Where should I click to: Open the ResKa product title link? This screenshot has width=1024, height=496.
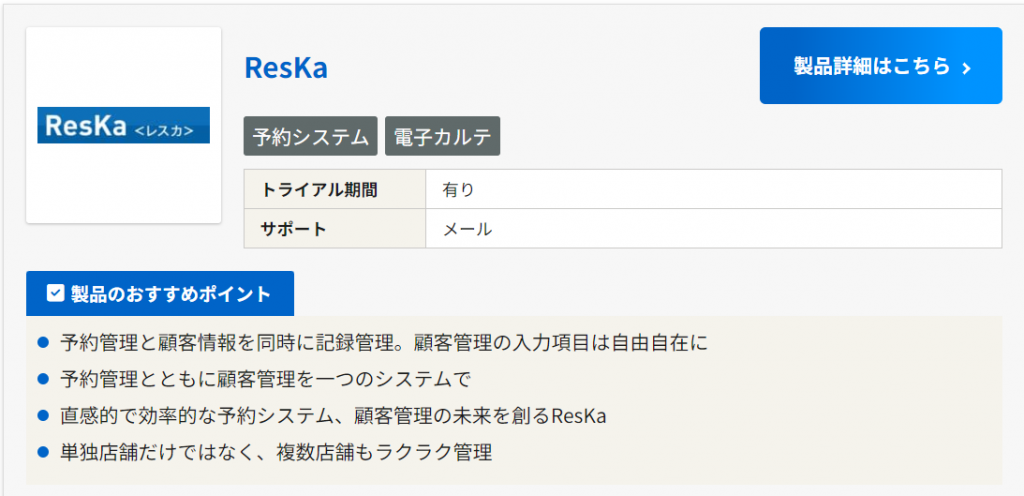(x=286, y=67)
